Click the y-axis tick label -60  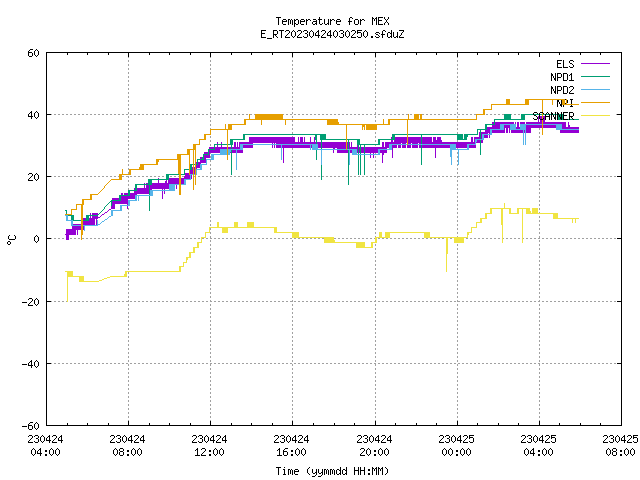(x=31, y=426)
